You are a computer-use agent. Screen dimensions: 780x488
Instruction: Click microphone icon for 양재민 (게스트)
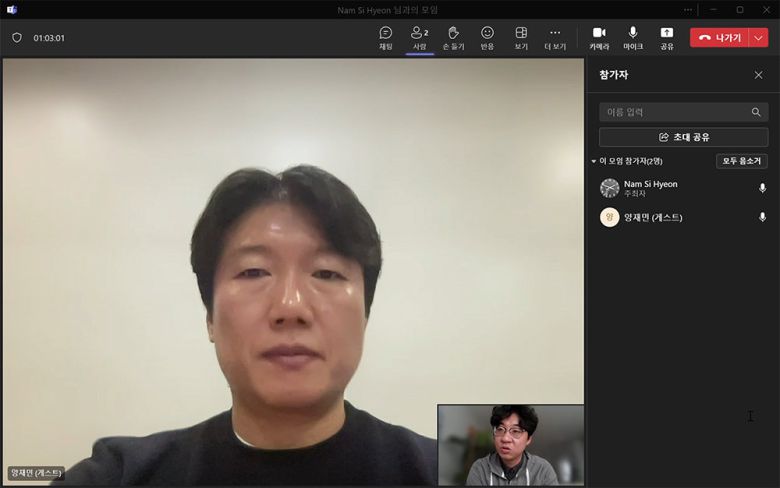[x=762, y=217]
